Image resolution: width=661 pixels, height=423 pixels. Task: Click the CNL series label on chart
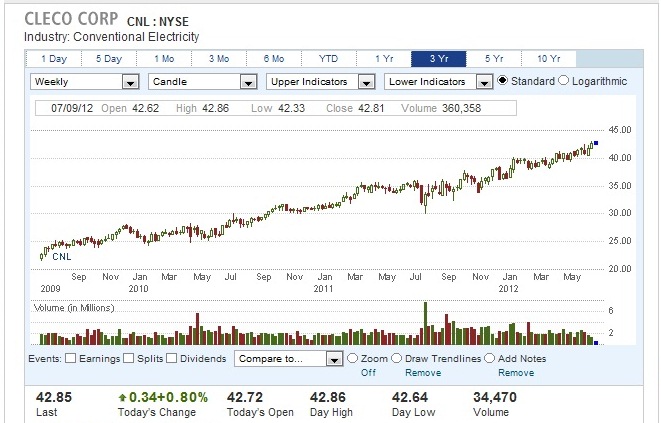62,256
